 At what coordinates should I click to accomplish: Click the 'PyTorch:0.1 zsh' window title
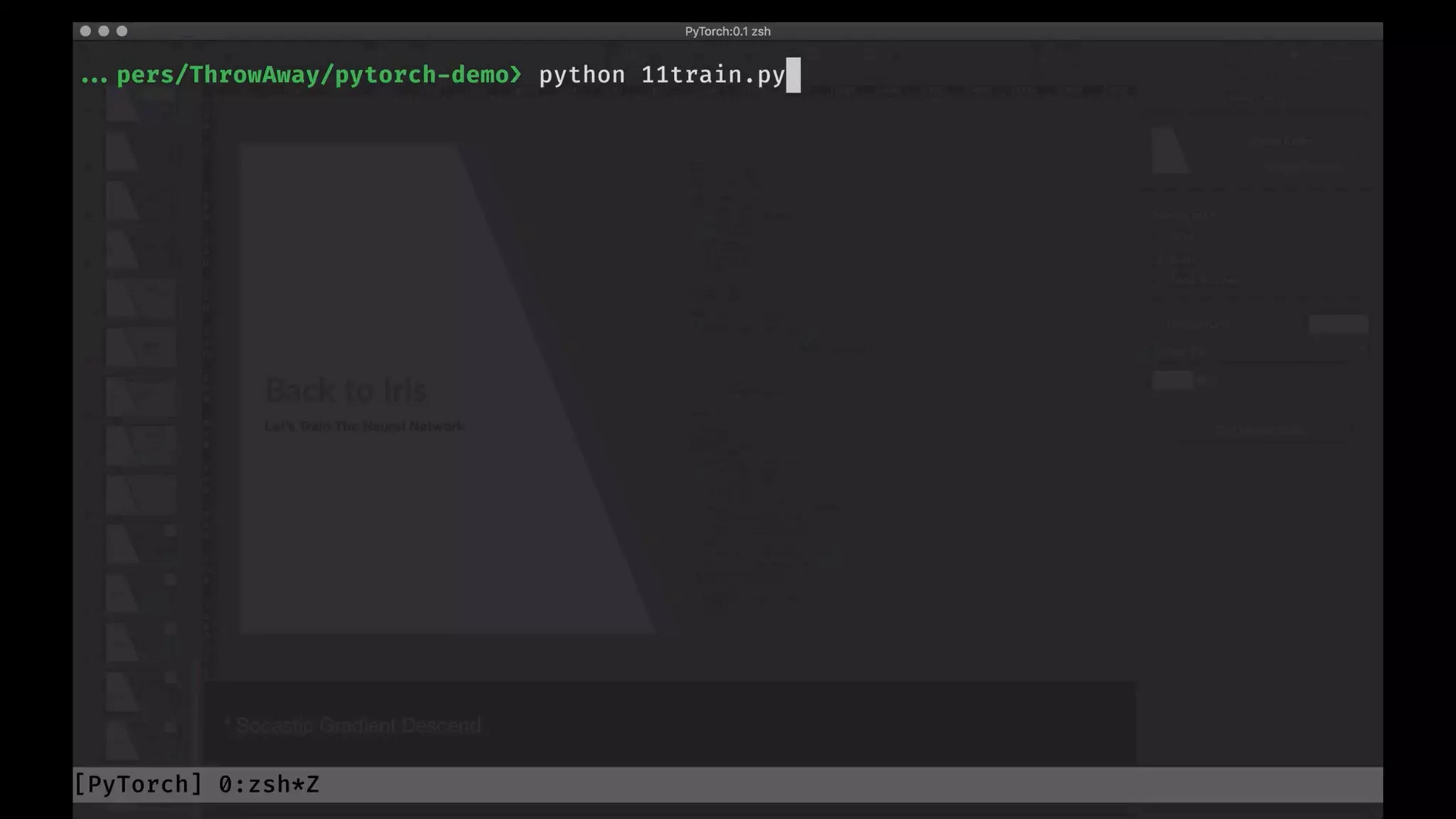(727, 31)
